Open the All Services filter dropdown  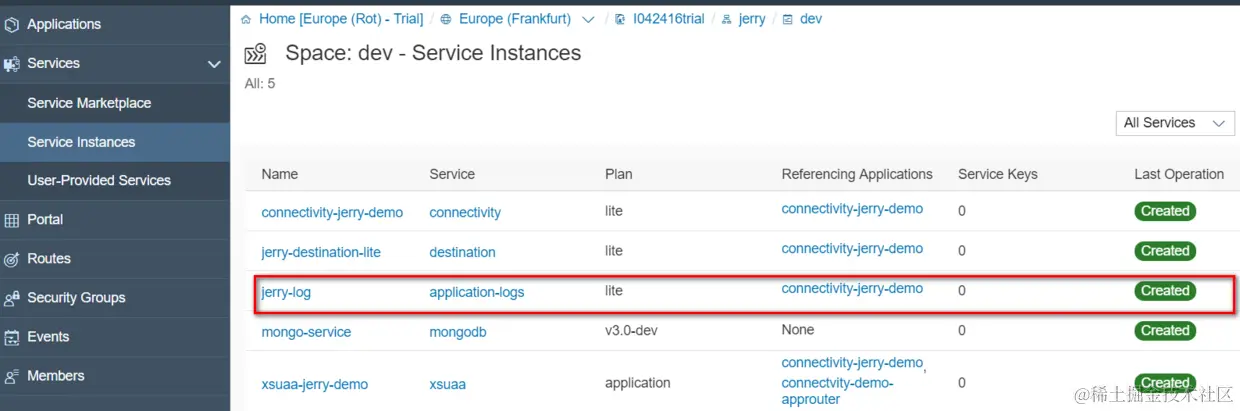pos(1175,123)
